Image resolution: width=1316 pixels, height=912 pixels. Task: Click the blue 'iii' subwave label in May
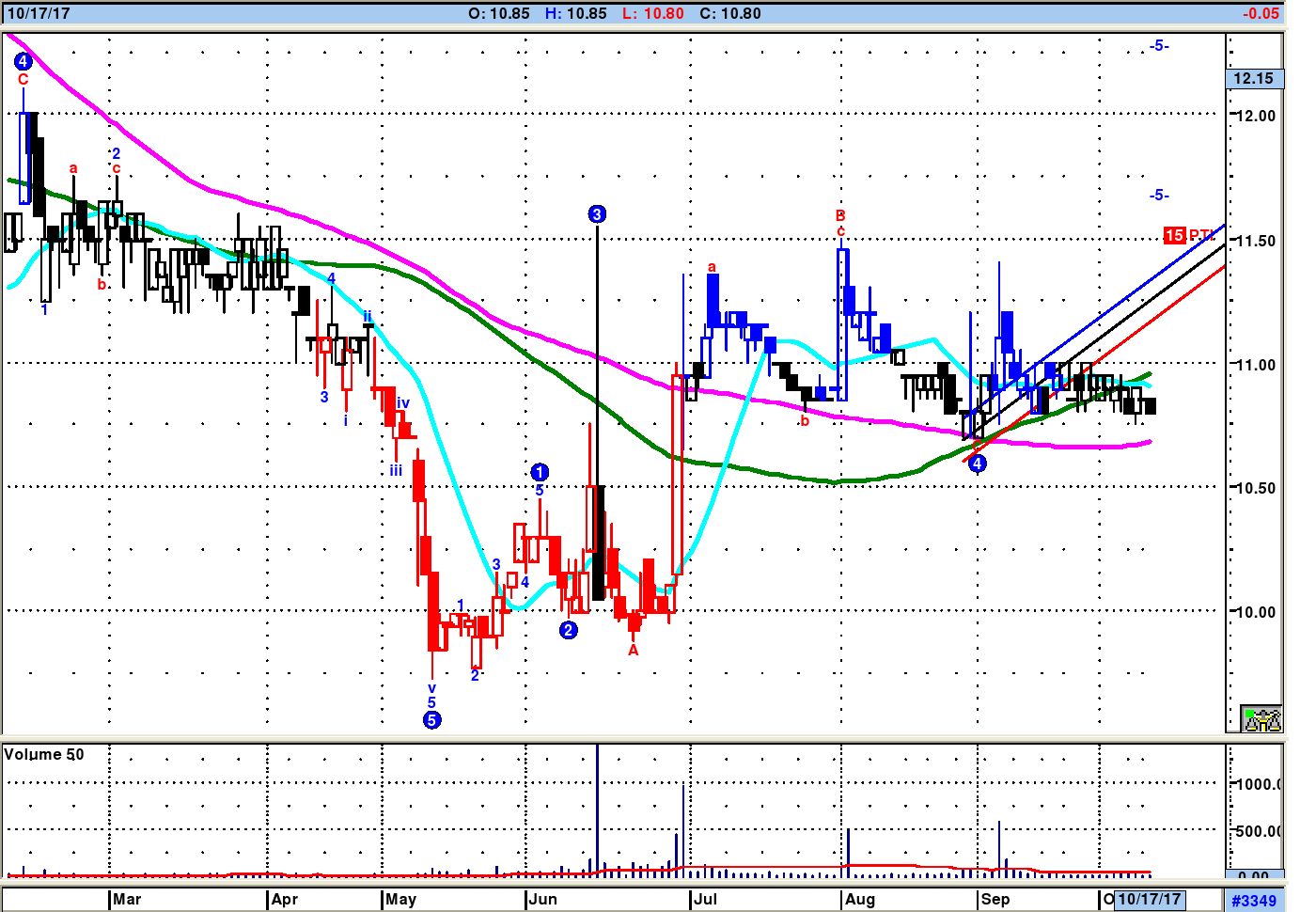396,470
